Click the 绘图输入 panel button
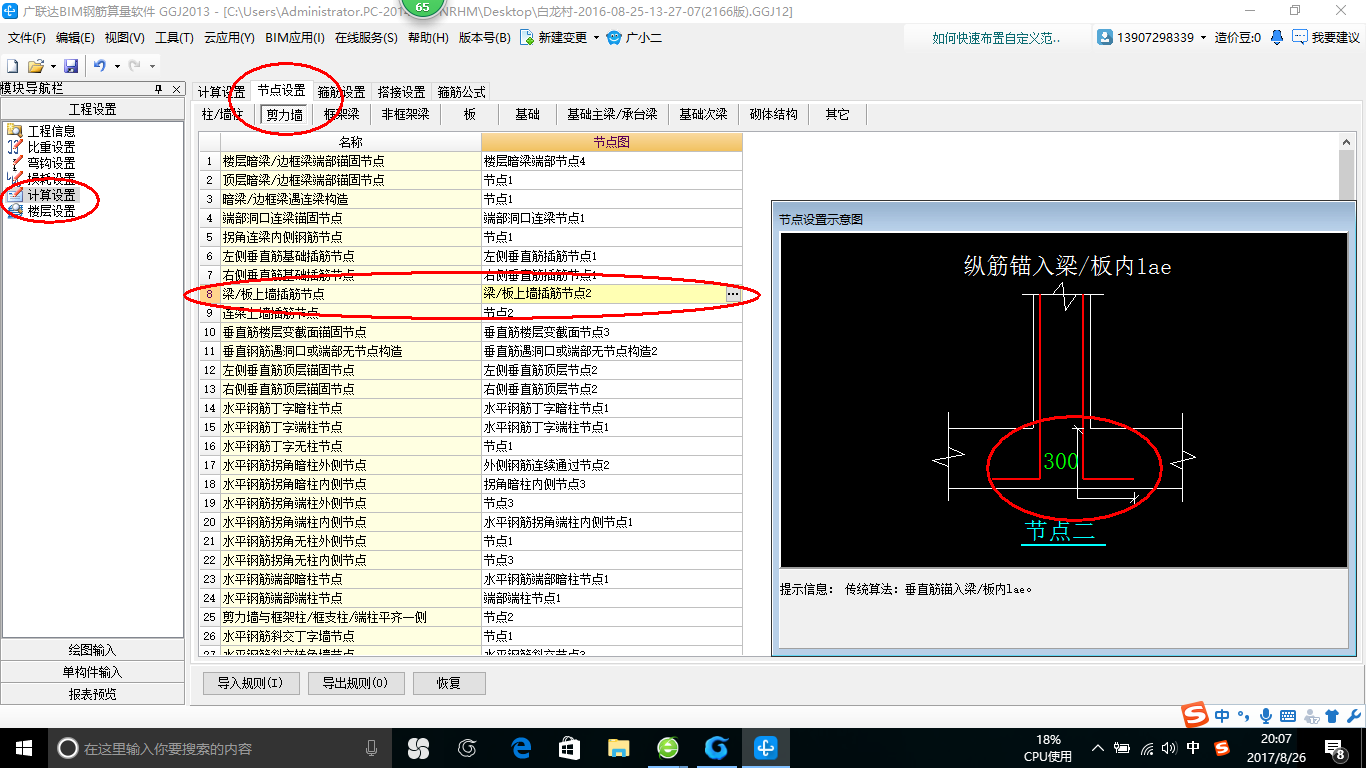Screen dimensions: 1366x768 (x=92, y=650)
